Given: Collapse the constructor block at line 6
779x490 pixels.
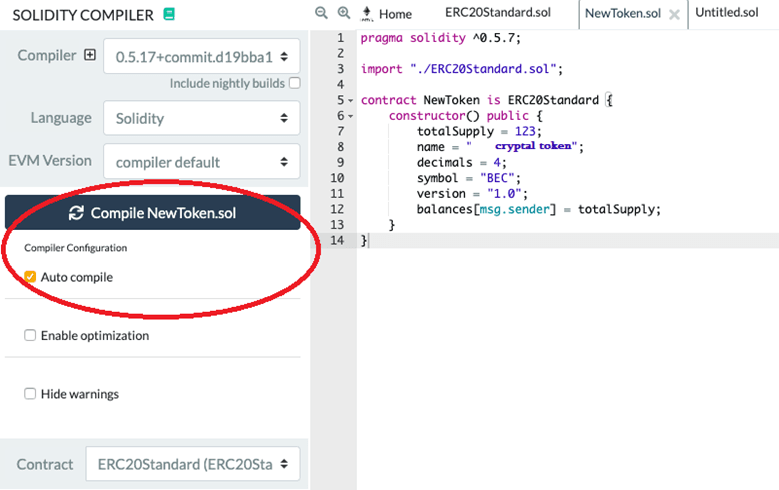Looking at the screenshot, I should tap(350, 116).
